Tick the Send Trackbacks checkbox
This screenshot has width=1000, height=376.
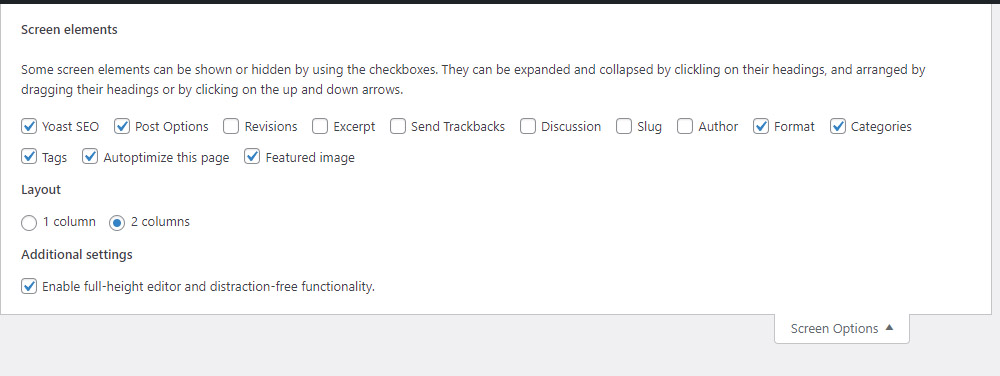(x=398, y=126)
